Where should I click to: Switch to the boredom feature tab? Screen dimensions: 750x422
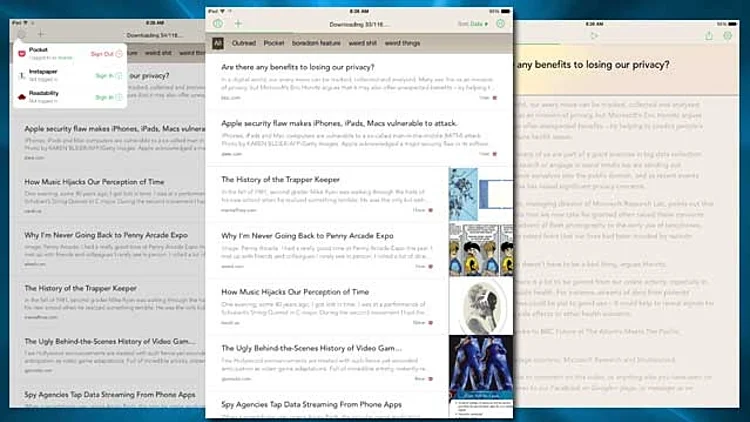[x=316, y=43]
